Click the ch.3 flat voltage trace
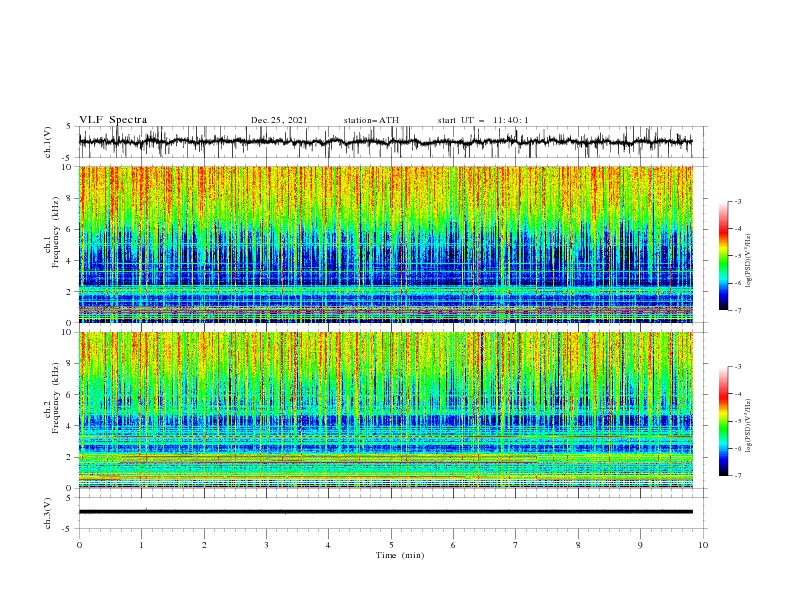The width and height of the screenshot is (792, 612). click(x=386, y=512)
